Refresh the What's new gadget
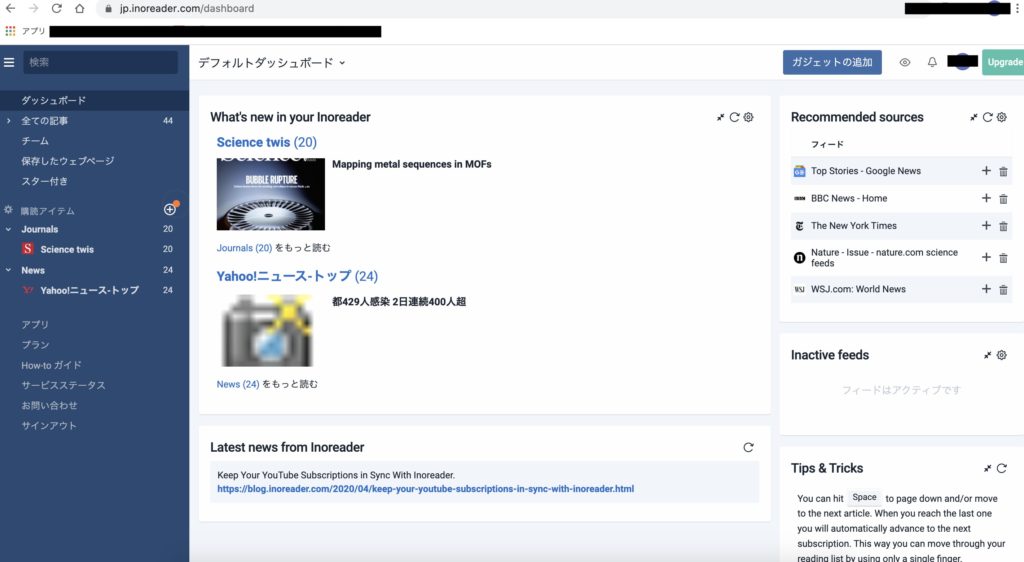 (735, 117)
